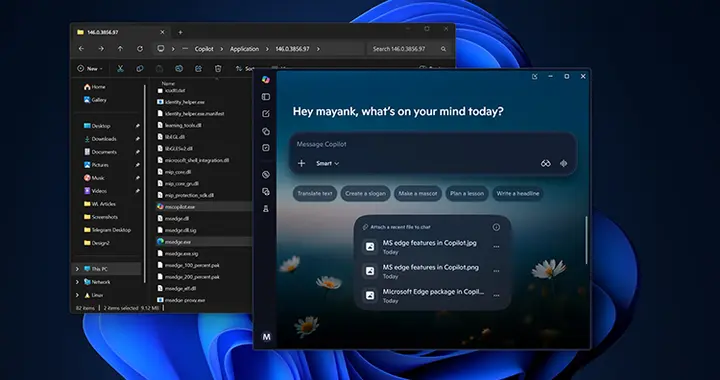Select mscopilot.exe in file list

click(x=204, y=207)
